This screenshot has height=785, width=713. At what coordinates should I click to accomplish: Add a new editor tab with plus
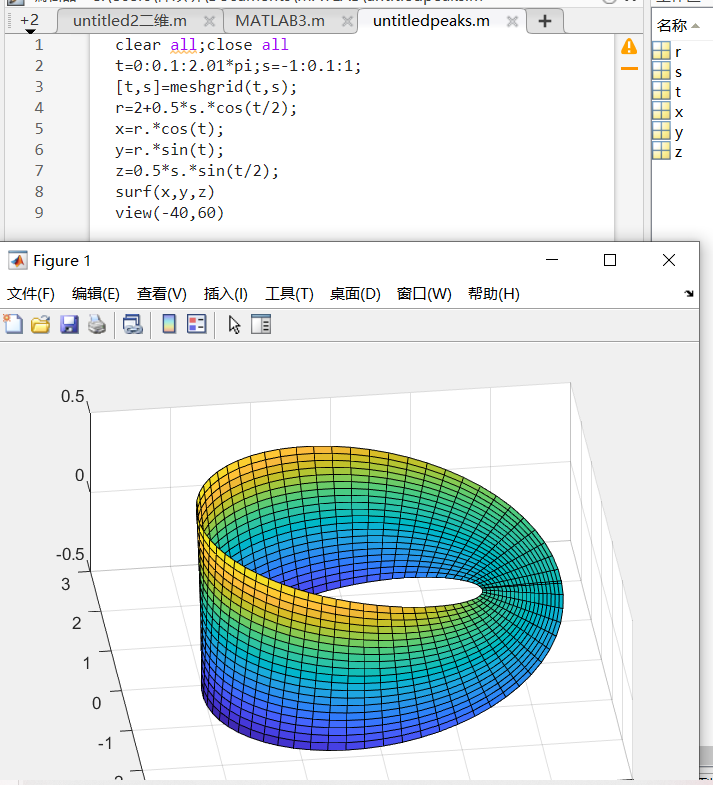(545, 21)
